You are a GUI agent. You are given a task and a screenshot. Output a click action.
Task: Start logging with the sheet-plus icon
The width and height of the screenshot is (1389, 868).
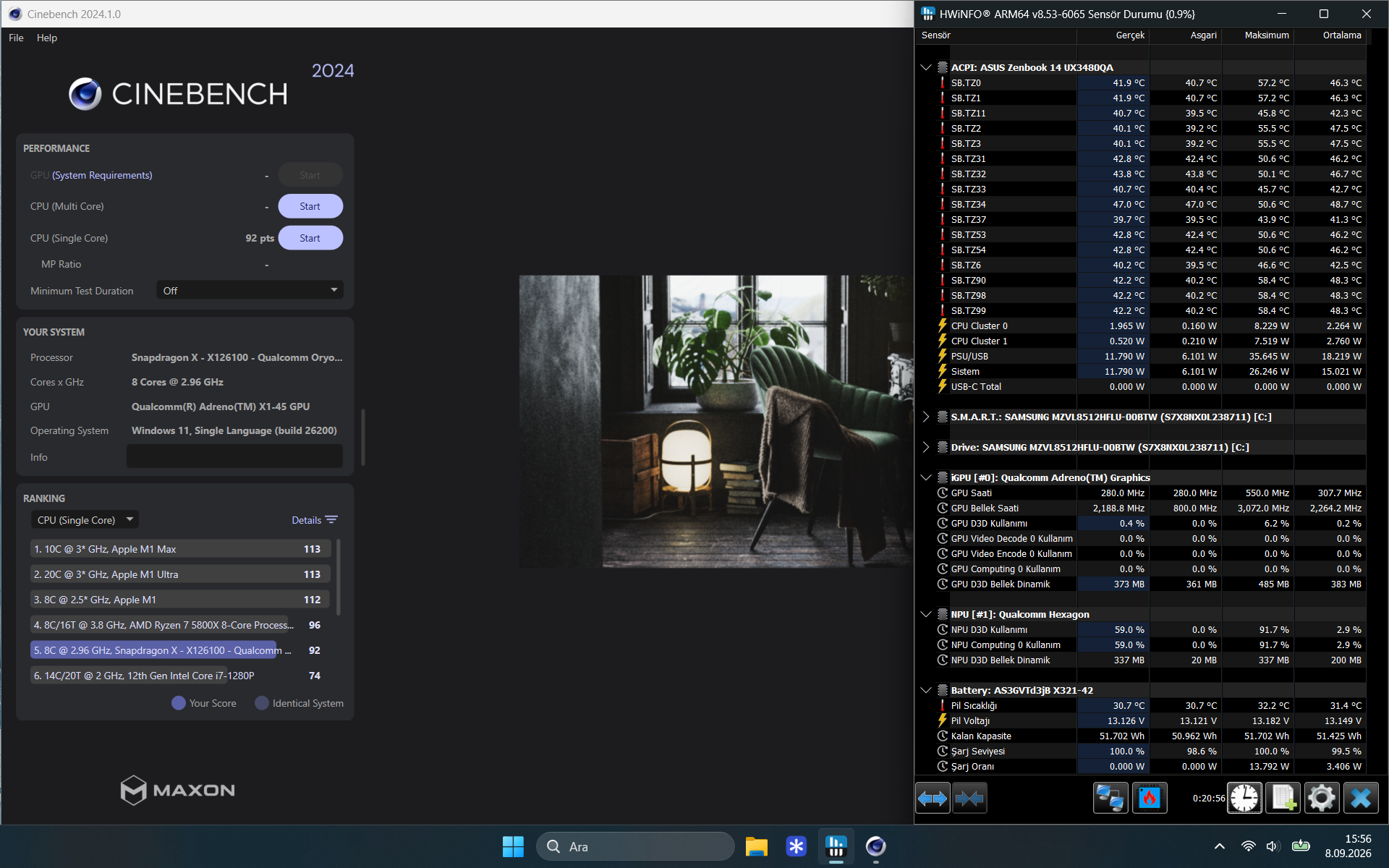pyautogui.click(x=1283, y=798)
